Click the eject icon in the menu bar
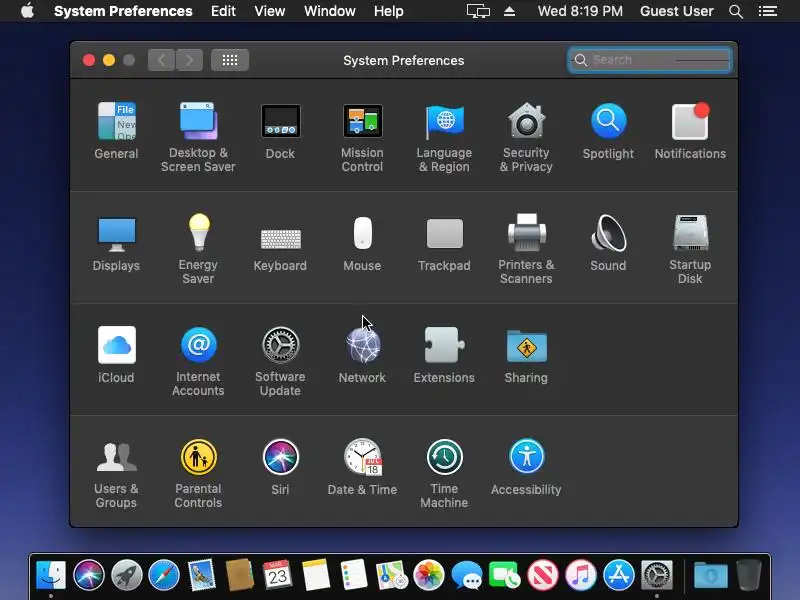The height and width of the screenshot is (600, 800). tap(509, 11)
